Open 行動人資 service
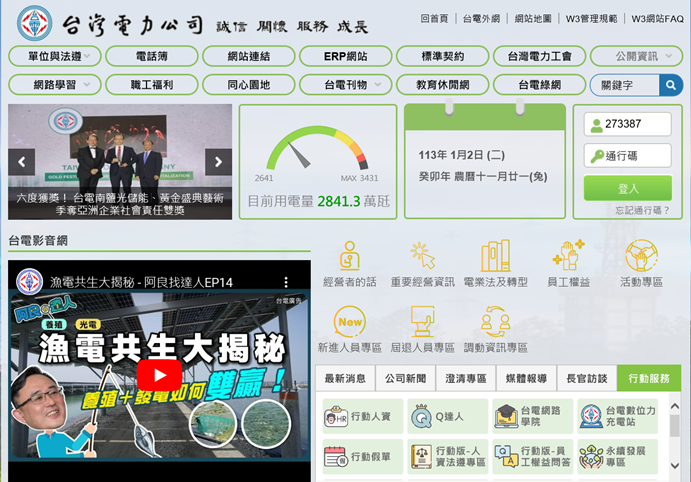691x482 pixels. click(363, 416)
